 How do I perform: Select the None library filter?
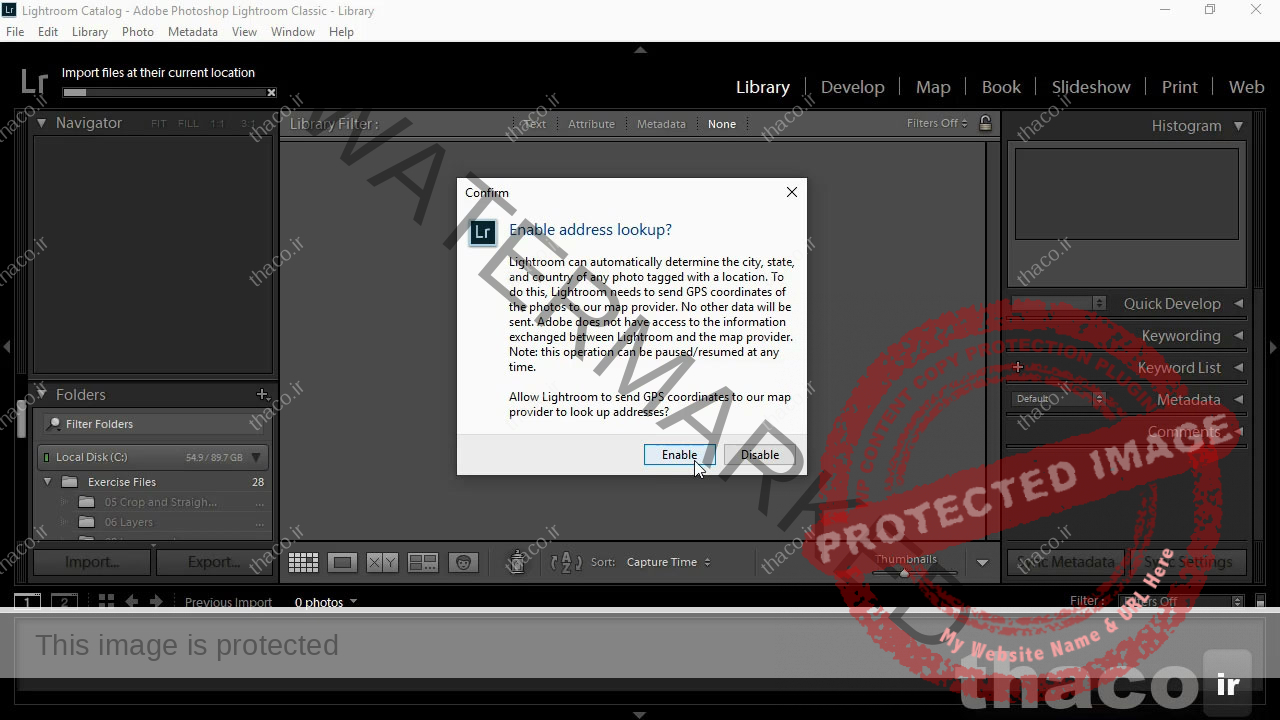pyautogui.click(x=722, y=124)
